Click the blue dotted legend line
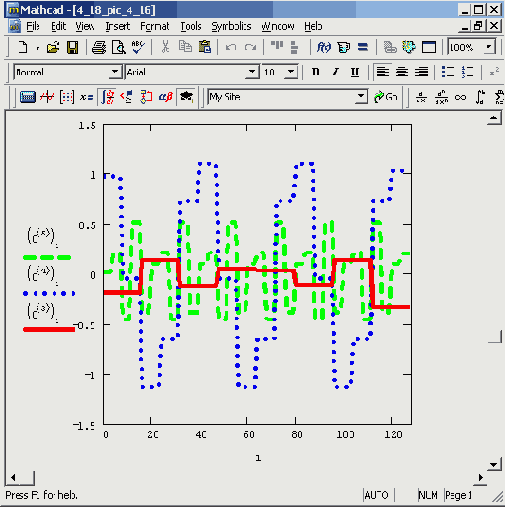Image resolution: width=505 pixels, height=507 pixels. [x=49, y=293]
